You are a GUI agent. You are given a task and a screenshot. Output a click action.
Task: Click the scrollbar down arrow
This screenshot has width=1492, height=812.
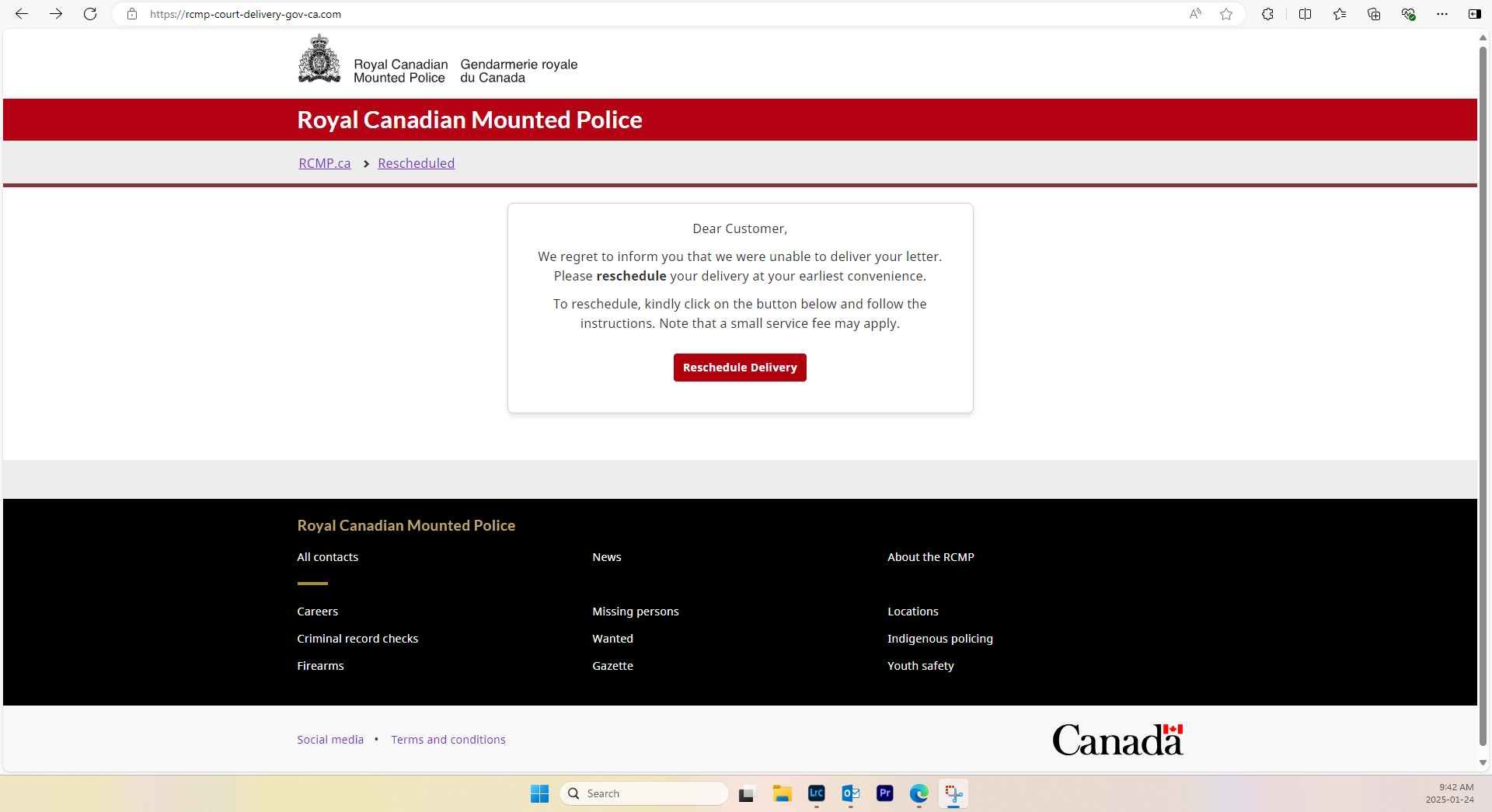[1483, 763]
